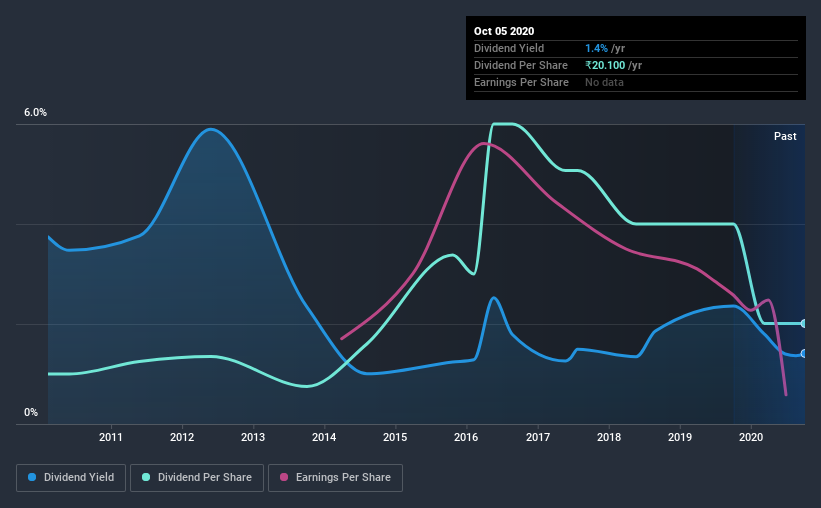This screenshot has height=508, width=821.
Task: Click the 2018 x-axis label
Action: (609, 437)
